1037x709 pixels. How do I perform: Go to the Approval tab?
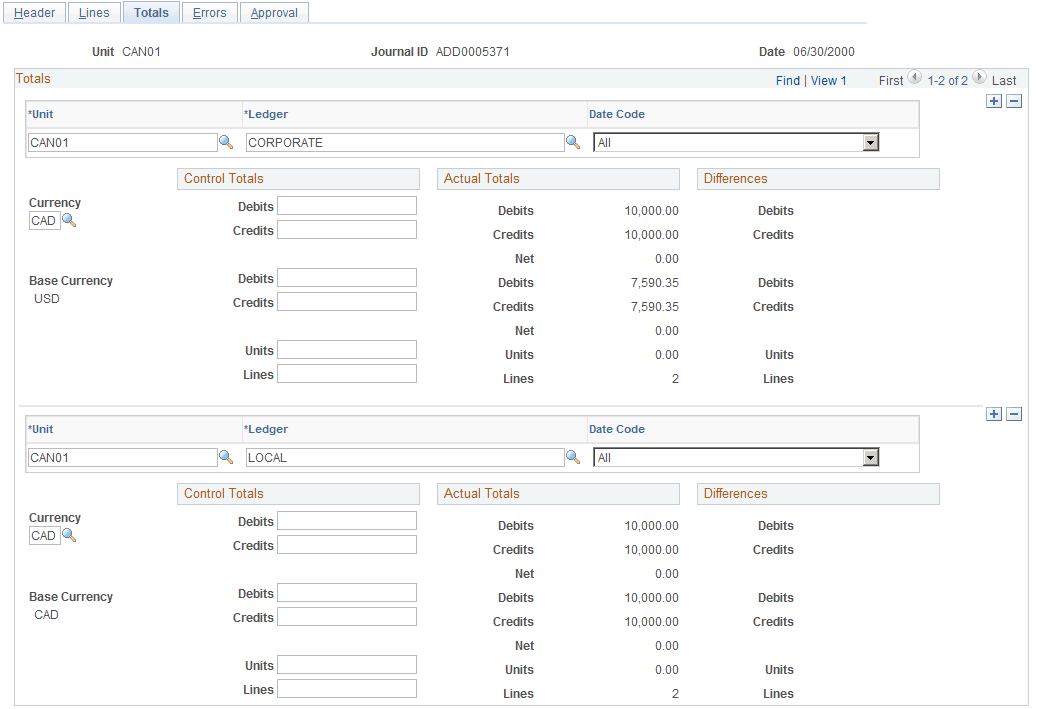tap(274, 13)
